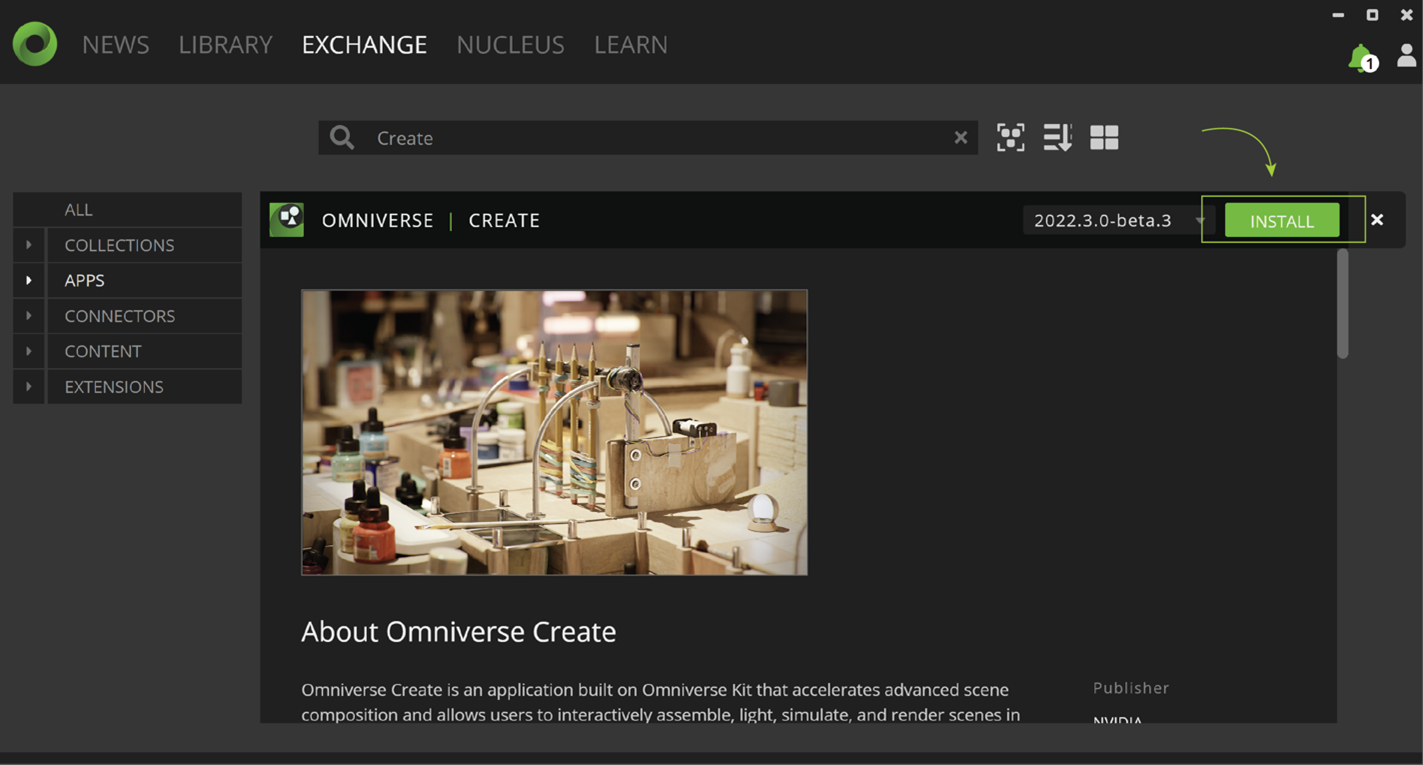Click the Omniverse launcher logo
The height and width of the screenshot is (765, 1423).
click(x=35, y=44)
